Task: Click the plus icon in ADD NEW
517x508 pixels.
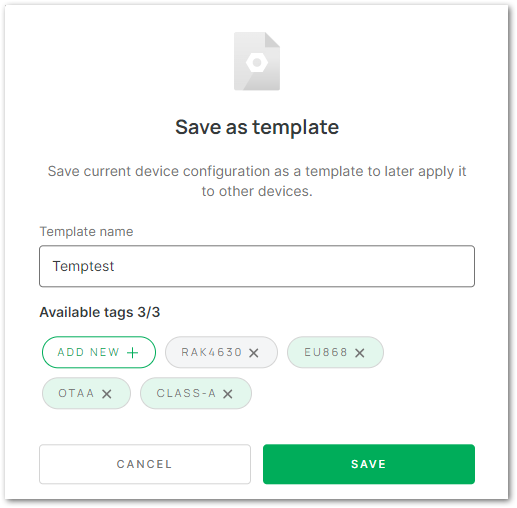Action: (132, 352)
